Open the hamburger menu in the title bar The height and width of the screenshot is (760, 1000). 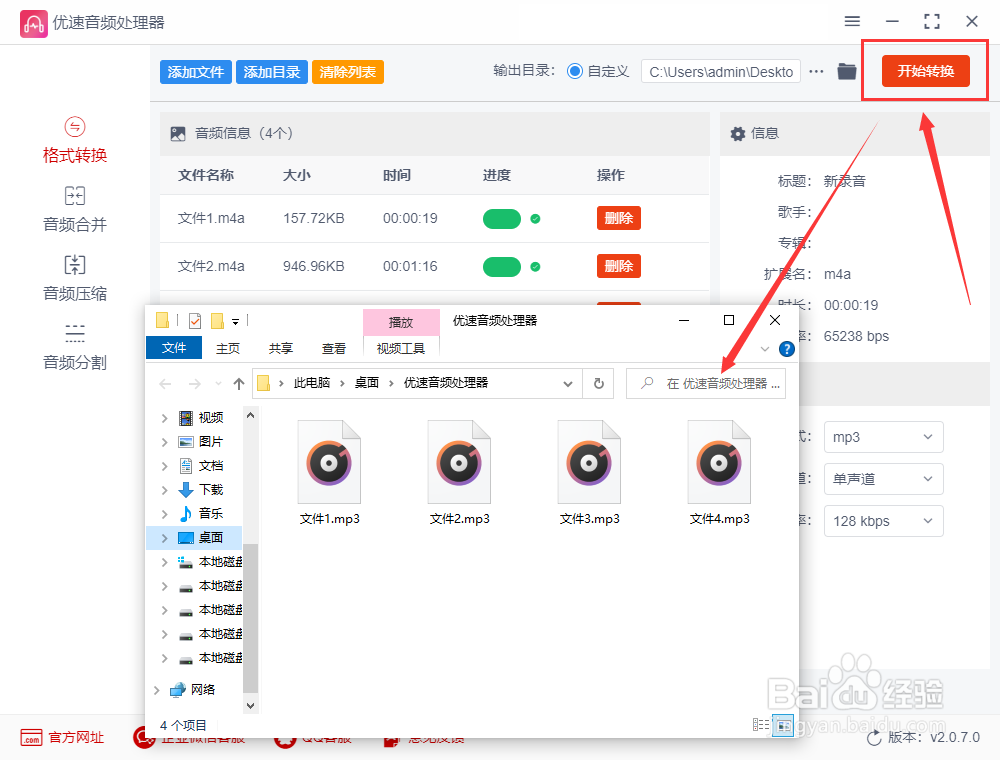(x=852, y=22)
